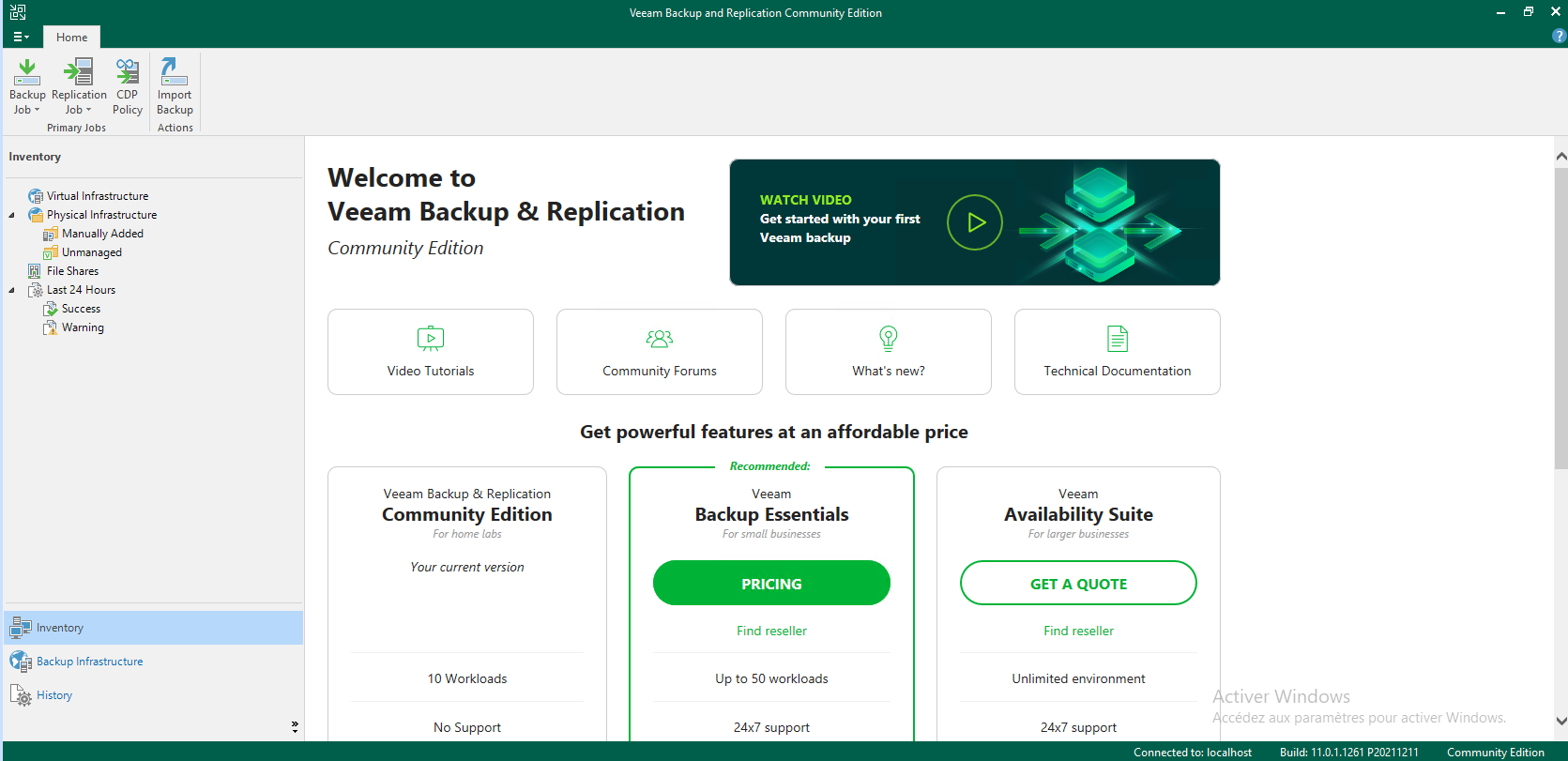Click the Virtual Infrastructure icon
Image resolution: width=1568 pixels, height=761 pixels.
pos(36,196)
